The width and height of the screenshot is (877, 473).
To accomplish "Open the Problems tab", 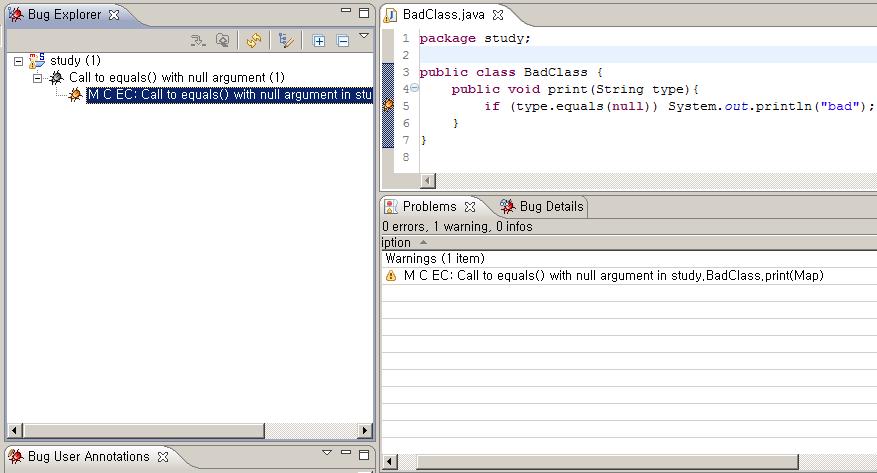I will click(429, 206).
